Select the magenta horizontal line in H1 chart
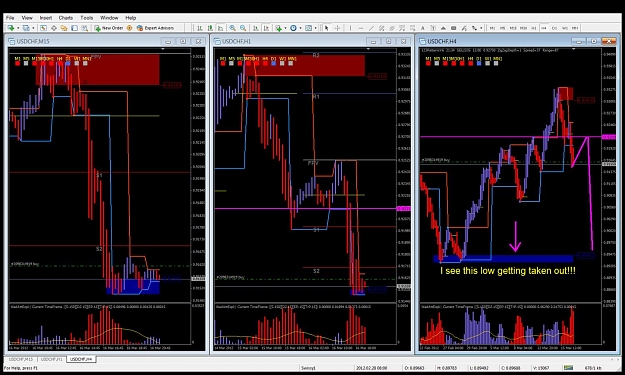 click(305, 208)
